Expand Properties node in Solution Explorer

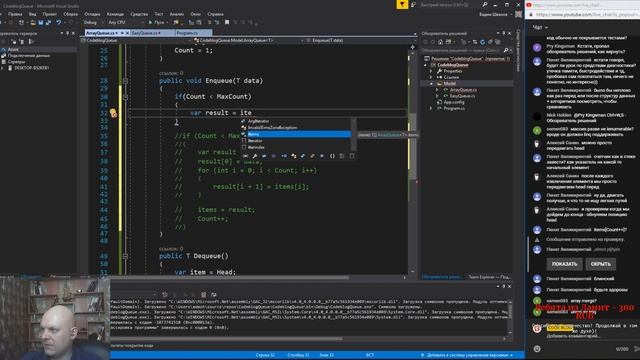[431, 71]
